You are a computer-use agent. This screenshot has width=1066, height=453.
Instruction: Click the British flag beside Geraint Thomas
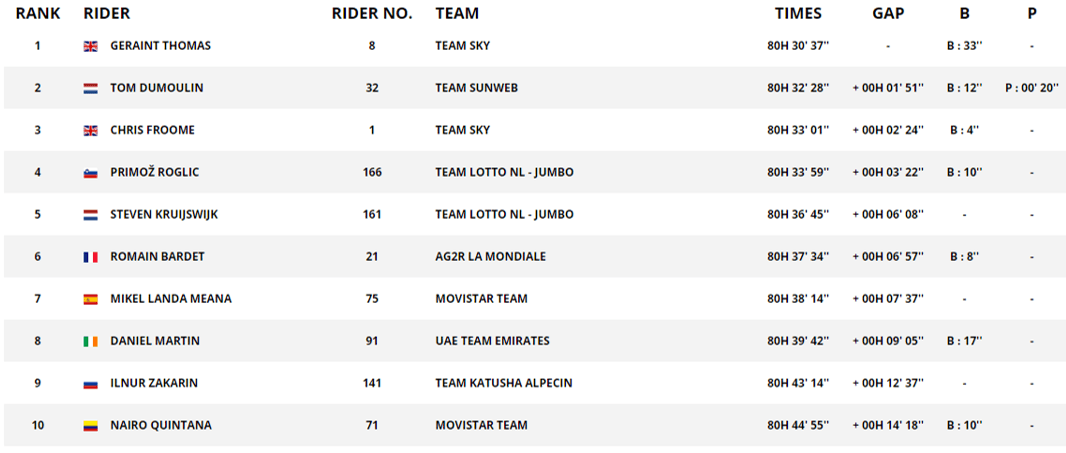[90, 46]
